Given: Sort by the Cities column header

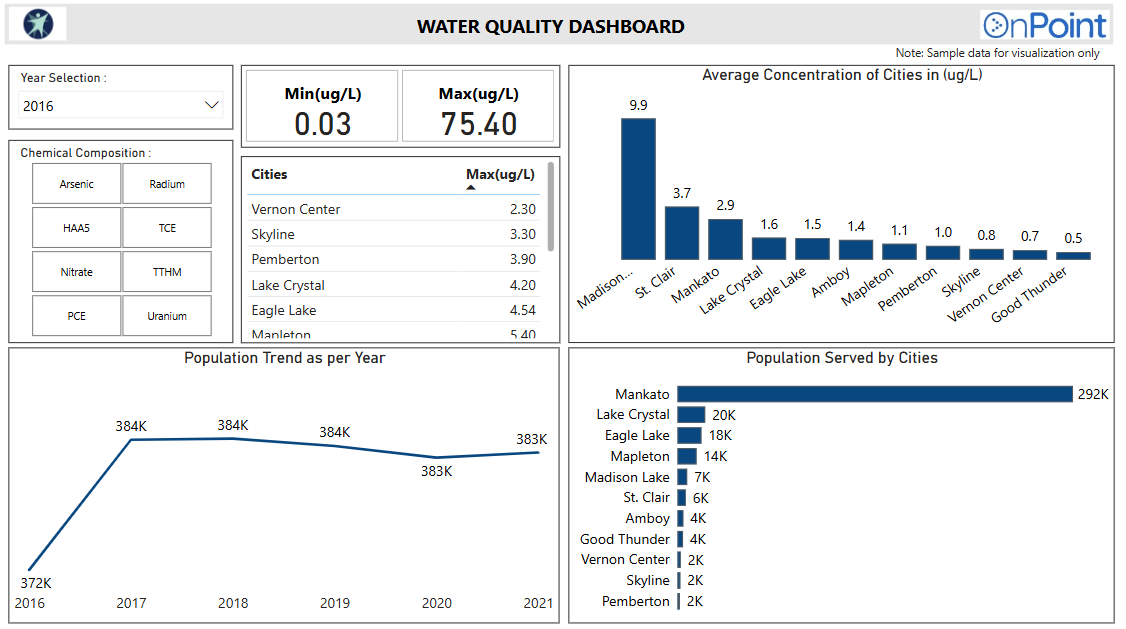Looking at the screenshot, I should tap(269, 174).
